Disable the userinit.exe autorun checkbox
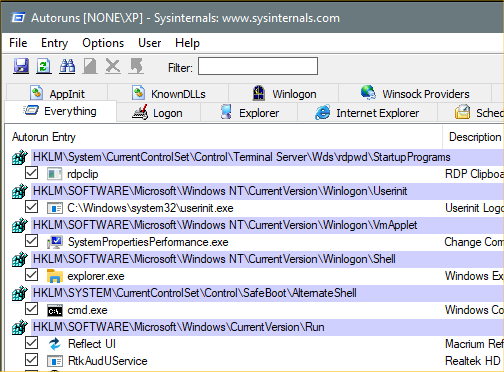Viewport: 504px width, 372px height. click(x=31, y=207)
